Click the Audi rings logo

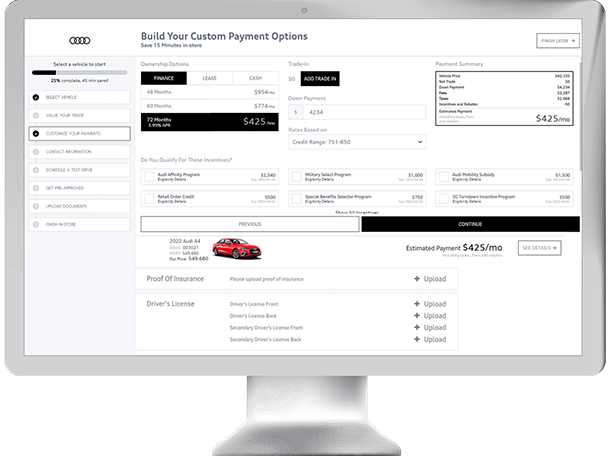tap(80, 40)
